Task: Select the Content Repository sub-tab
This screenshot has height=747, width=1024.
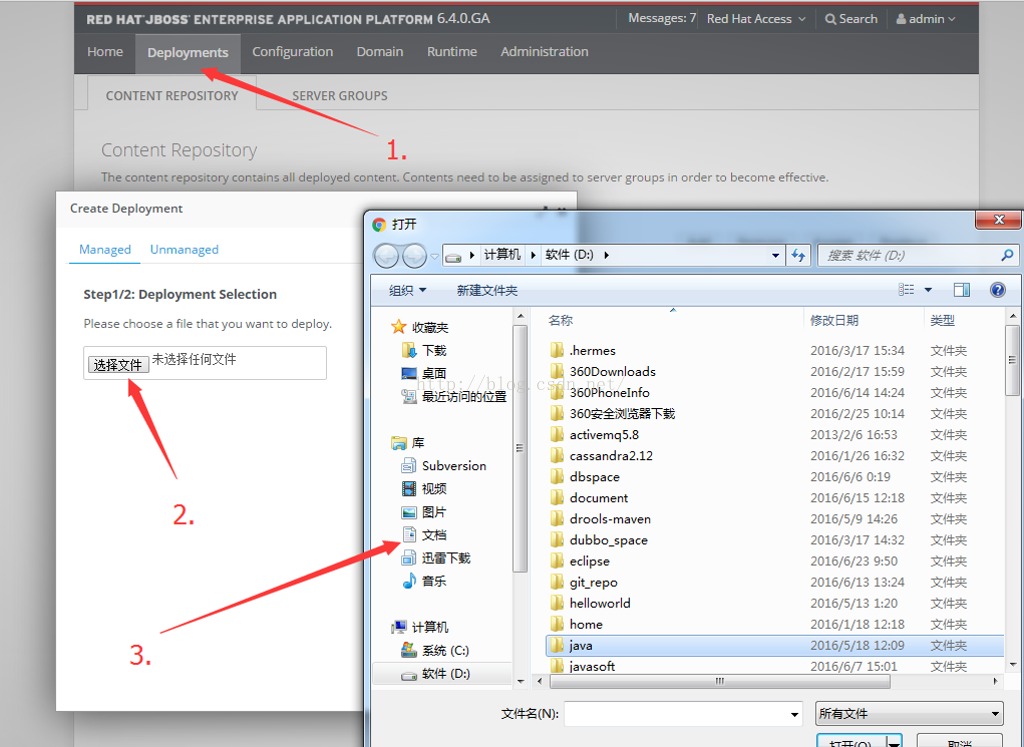Action: click(172, 96)
